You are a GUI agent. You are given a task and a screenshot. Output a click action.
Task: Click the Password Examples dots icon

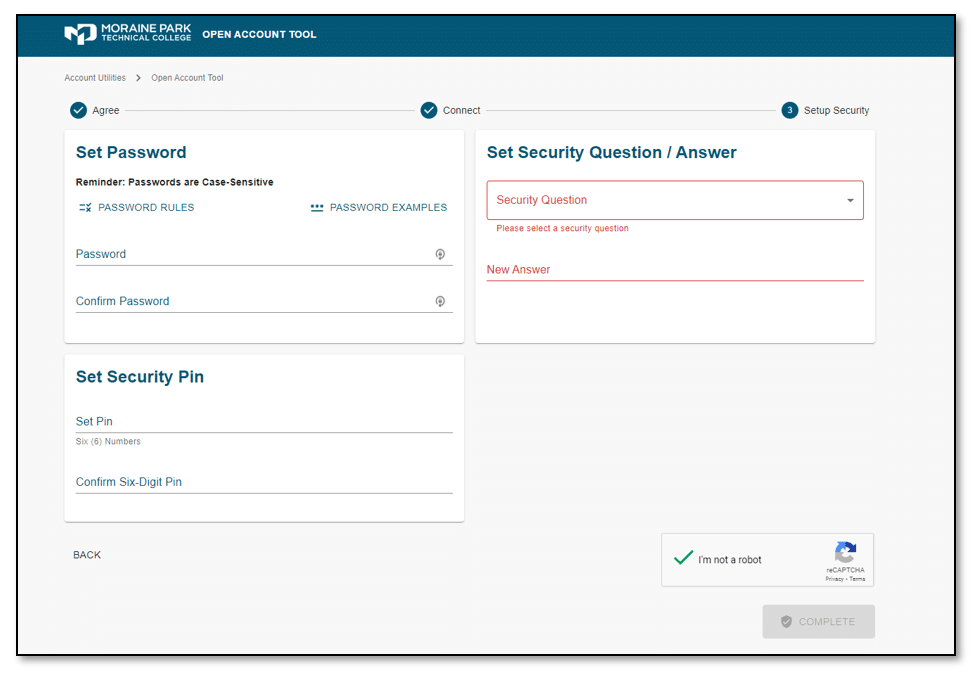tap(317, 208)
